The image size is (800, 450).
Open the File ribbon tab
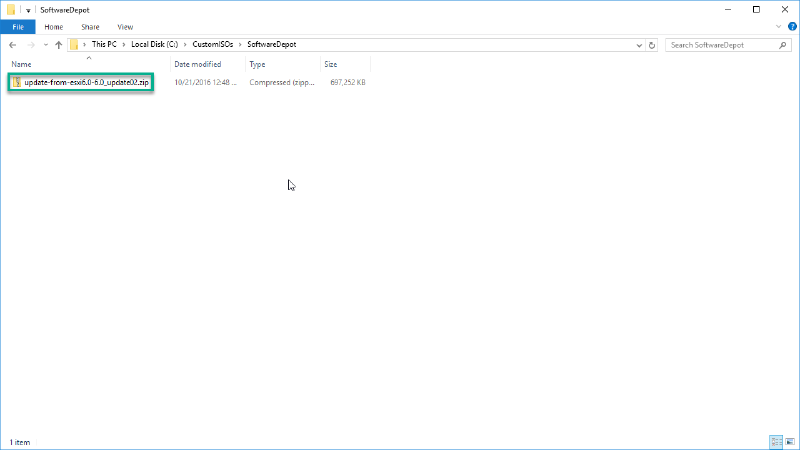pos(18,27)
